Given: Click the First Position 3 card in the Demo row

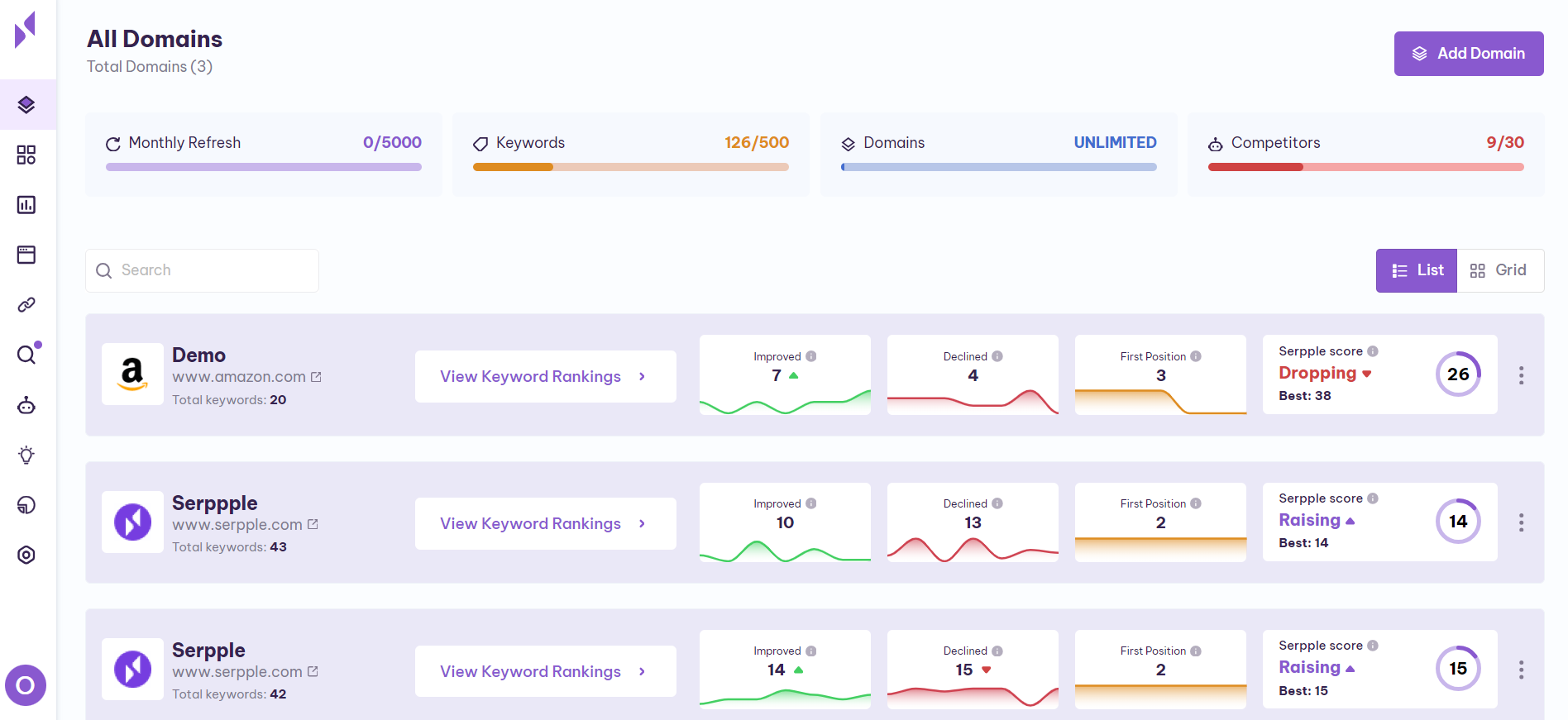Looking at the screenshot, I should [x=1160, y=374].
